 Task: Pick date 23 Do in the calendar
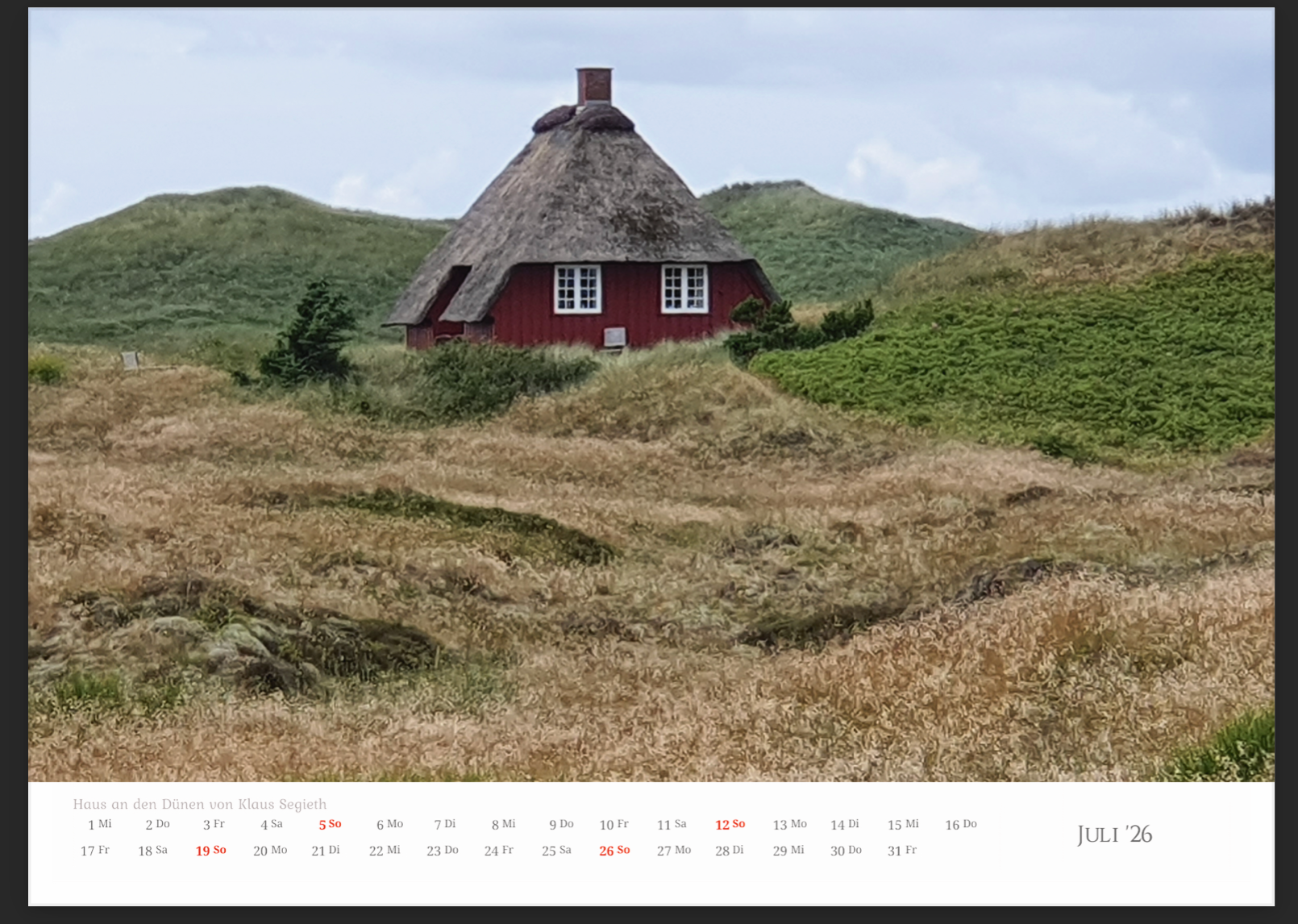point(442,851)
